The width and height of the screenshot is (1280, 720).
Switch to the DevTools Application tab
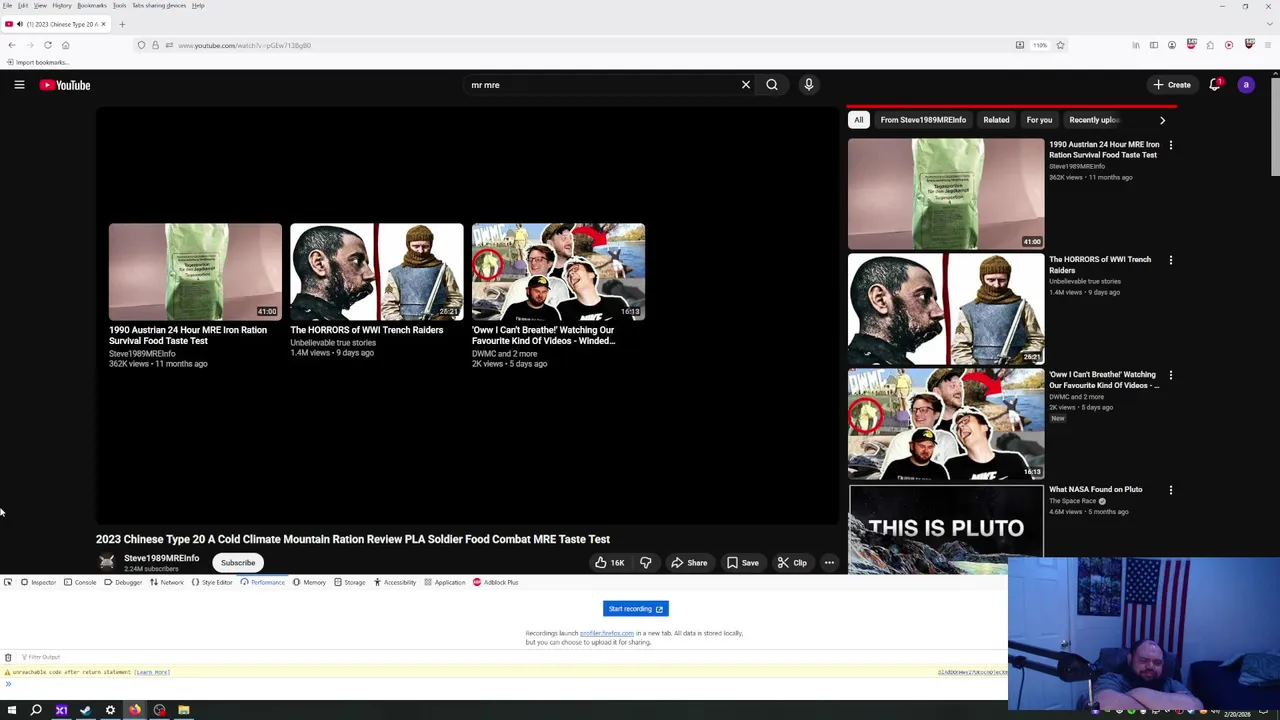tap(444, 582)
